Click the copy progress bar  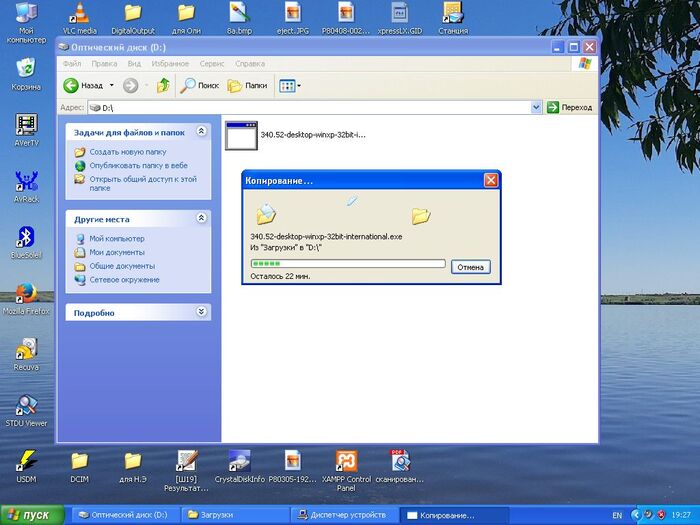pyautogui.click(x=347, y=264)
